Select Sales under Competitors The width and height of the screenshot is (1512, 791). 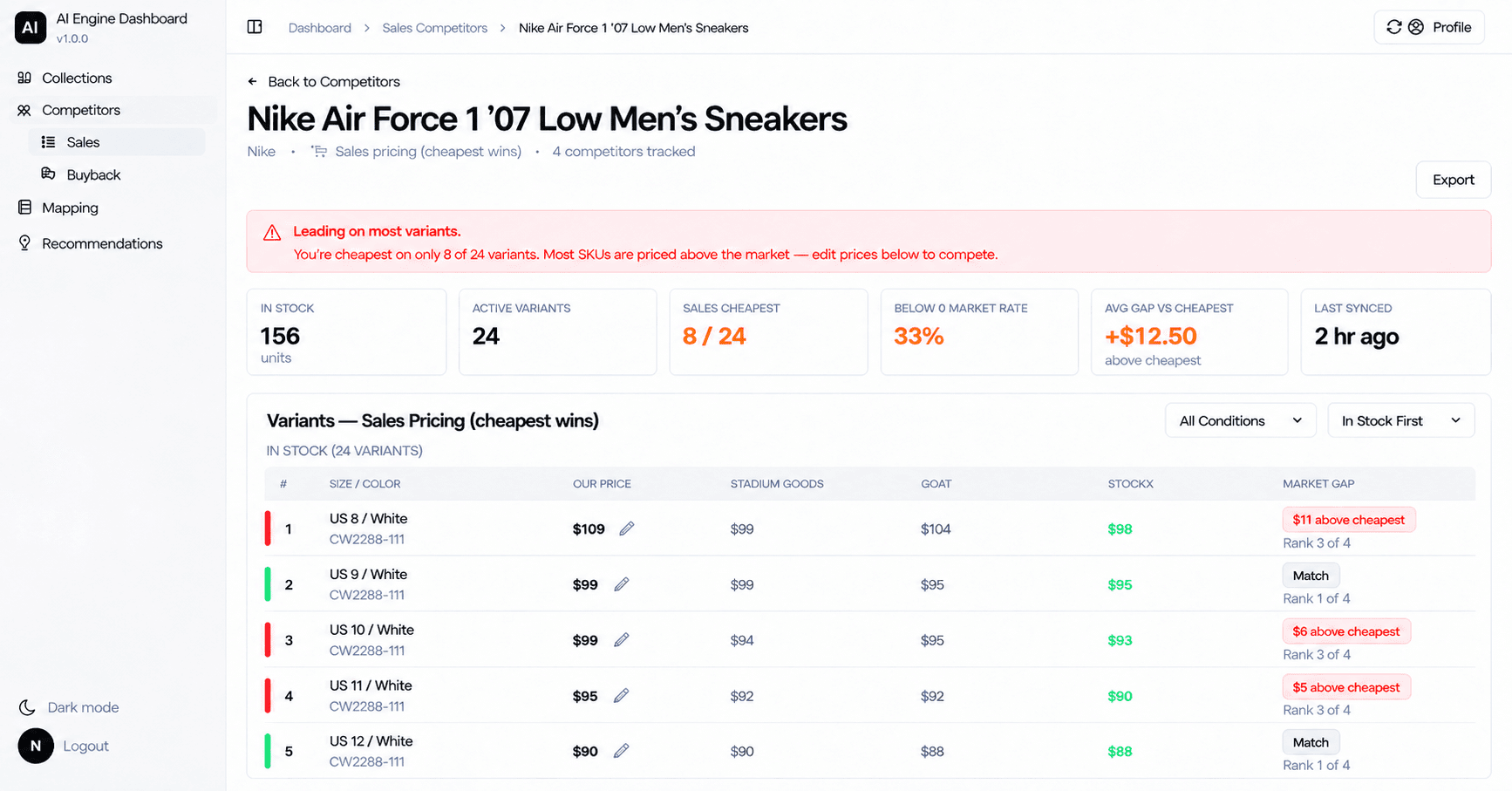(x=119, y=142)
